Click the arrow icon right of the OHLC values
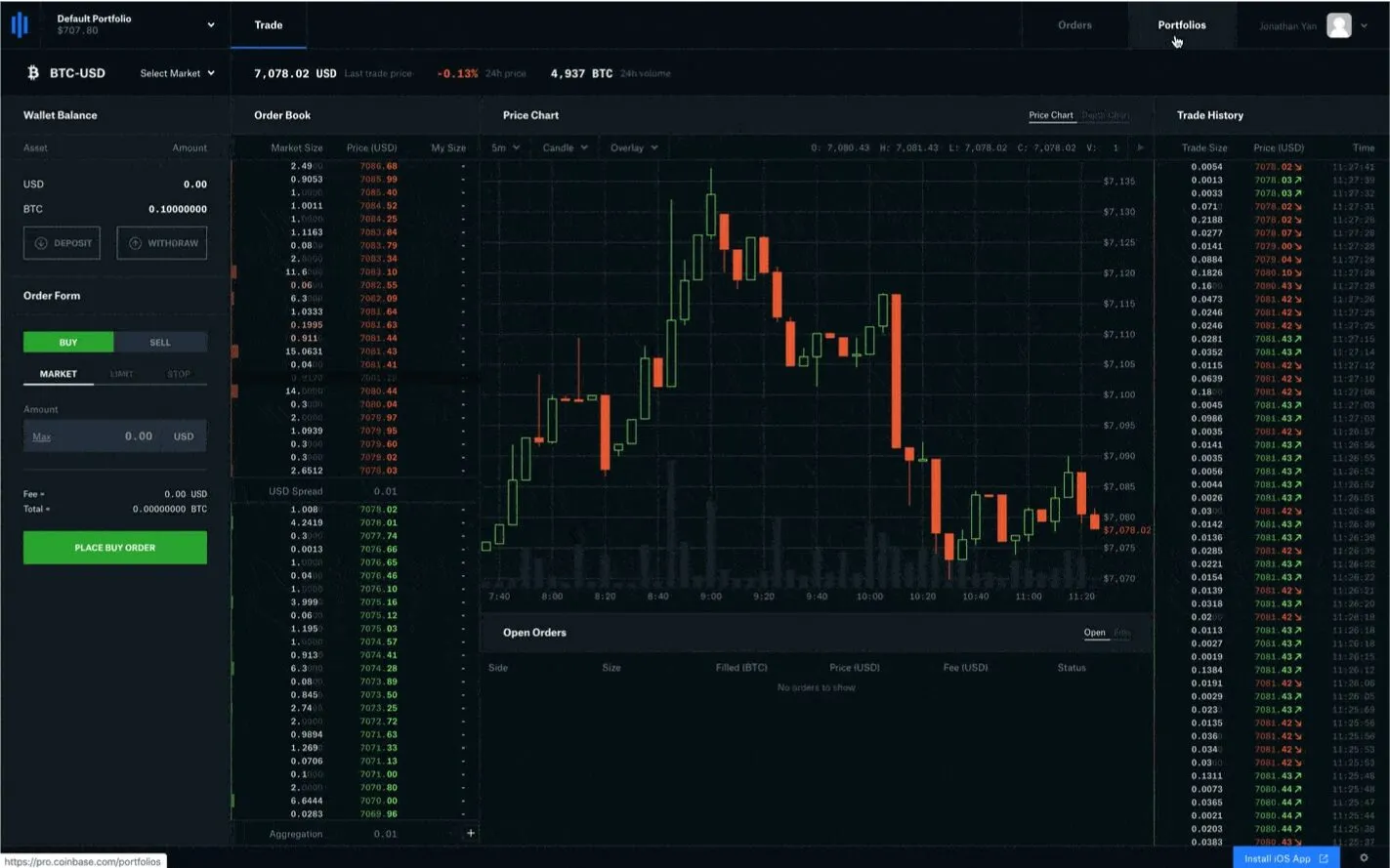Screen dimensions: 1390x868 [x=1140, y=147]
